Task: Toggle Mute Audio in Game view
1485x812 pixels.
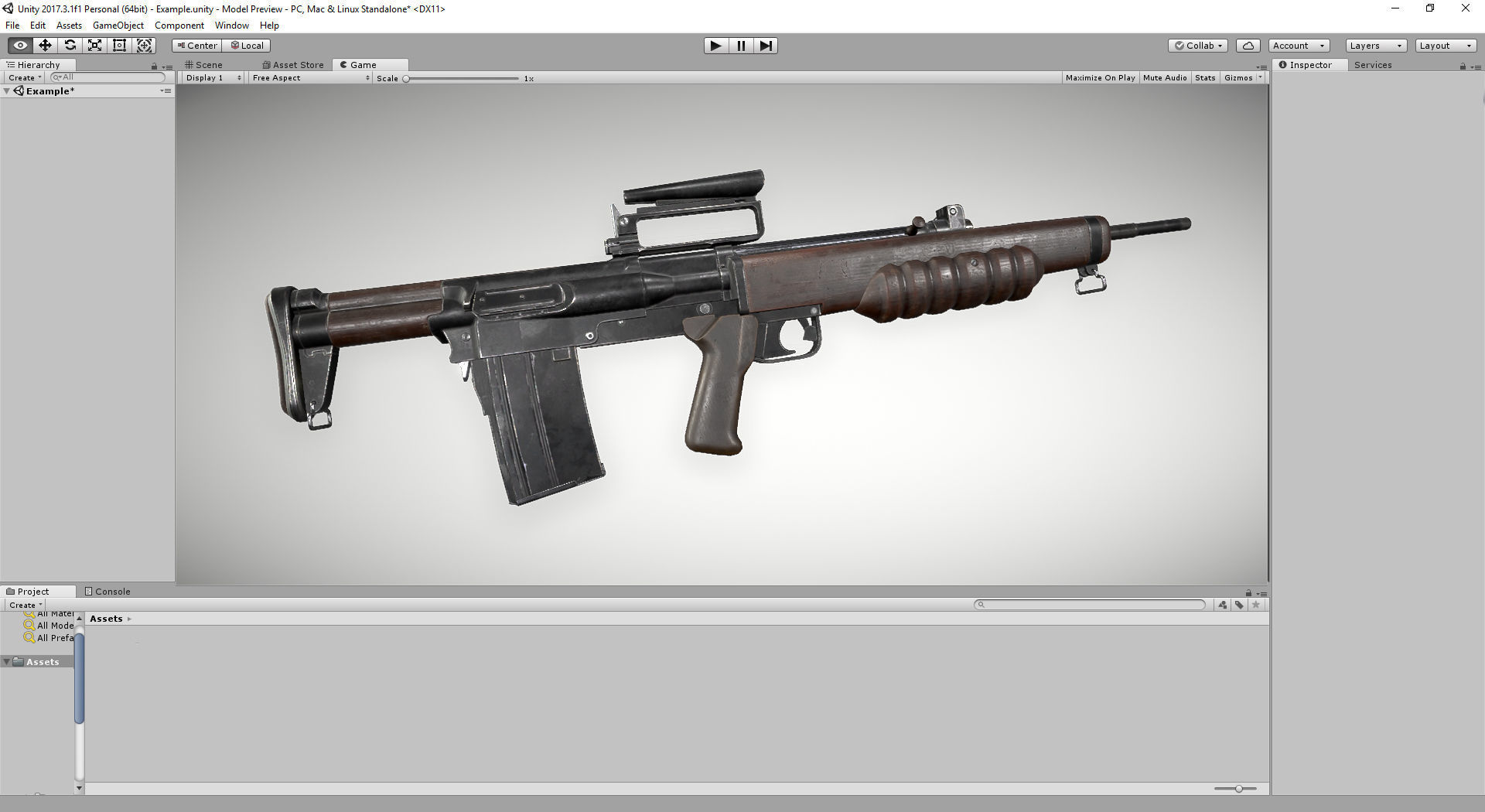Action: (x=1165, y=78)
